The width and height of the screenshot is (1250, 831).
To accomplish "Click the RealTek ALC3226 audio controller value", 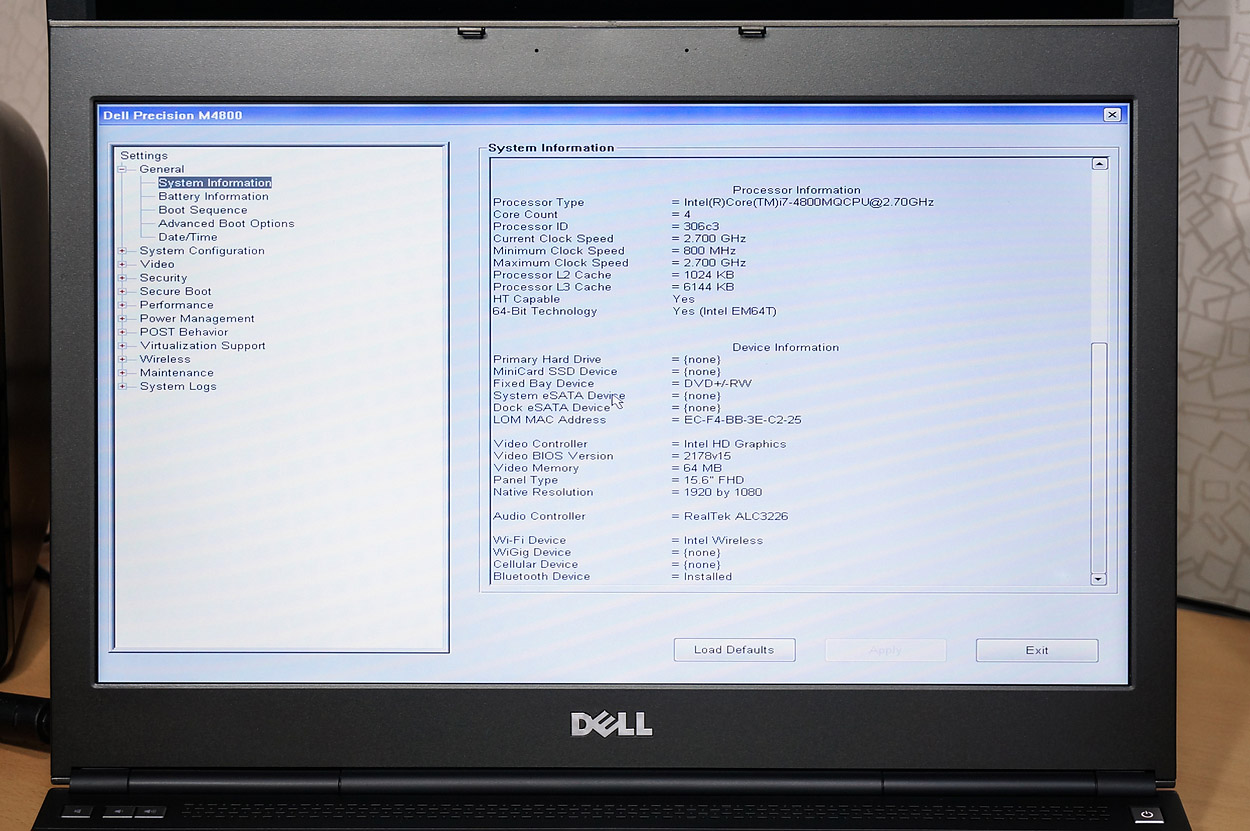I will [x=736, y=516].
